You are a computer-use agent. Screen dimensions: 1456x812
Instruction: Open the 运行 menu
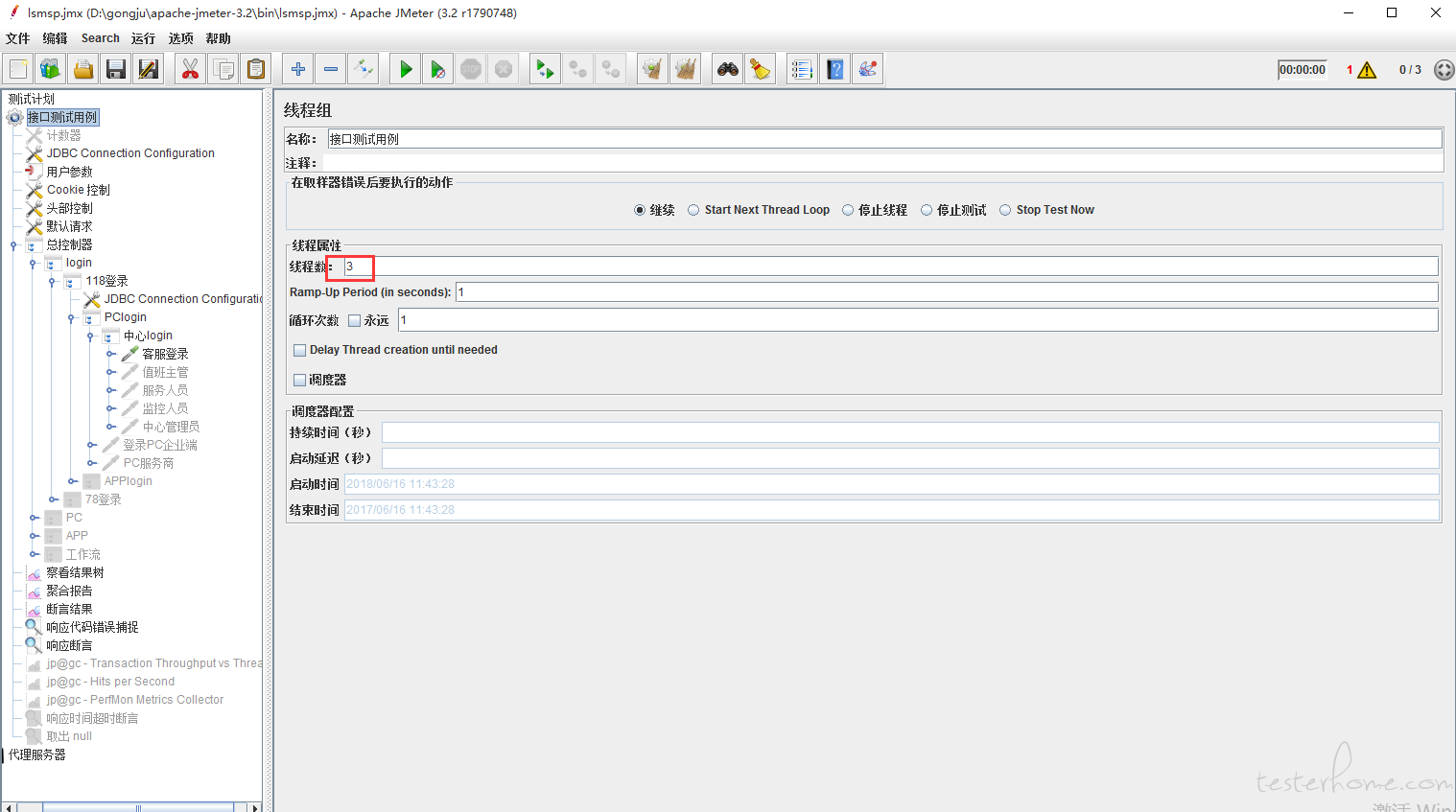143,38
